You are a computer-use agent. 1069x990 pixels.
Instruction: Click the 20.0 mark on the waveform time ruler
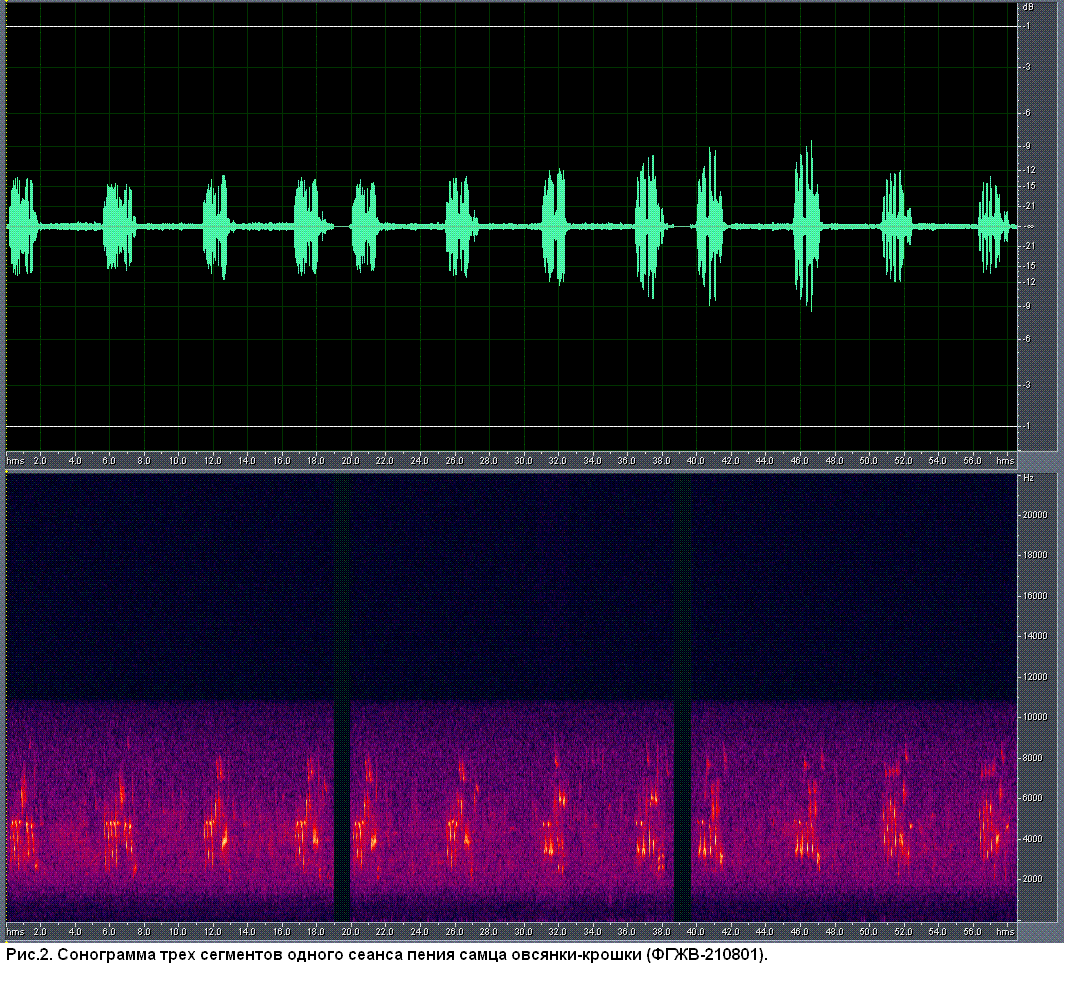click(x=350, y=461)
